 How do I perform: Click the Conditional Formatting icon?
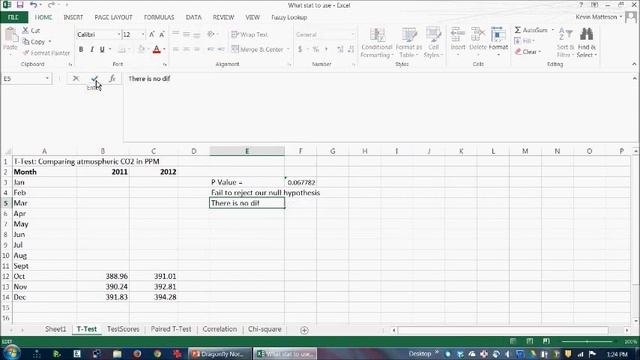(377, 35)
